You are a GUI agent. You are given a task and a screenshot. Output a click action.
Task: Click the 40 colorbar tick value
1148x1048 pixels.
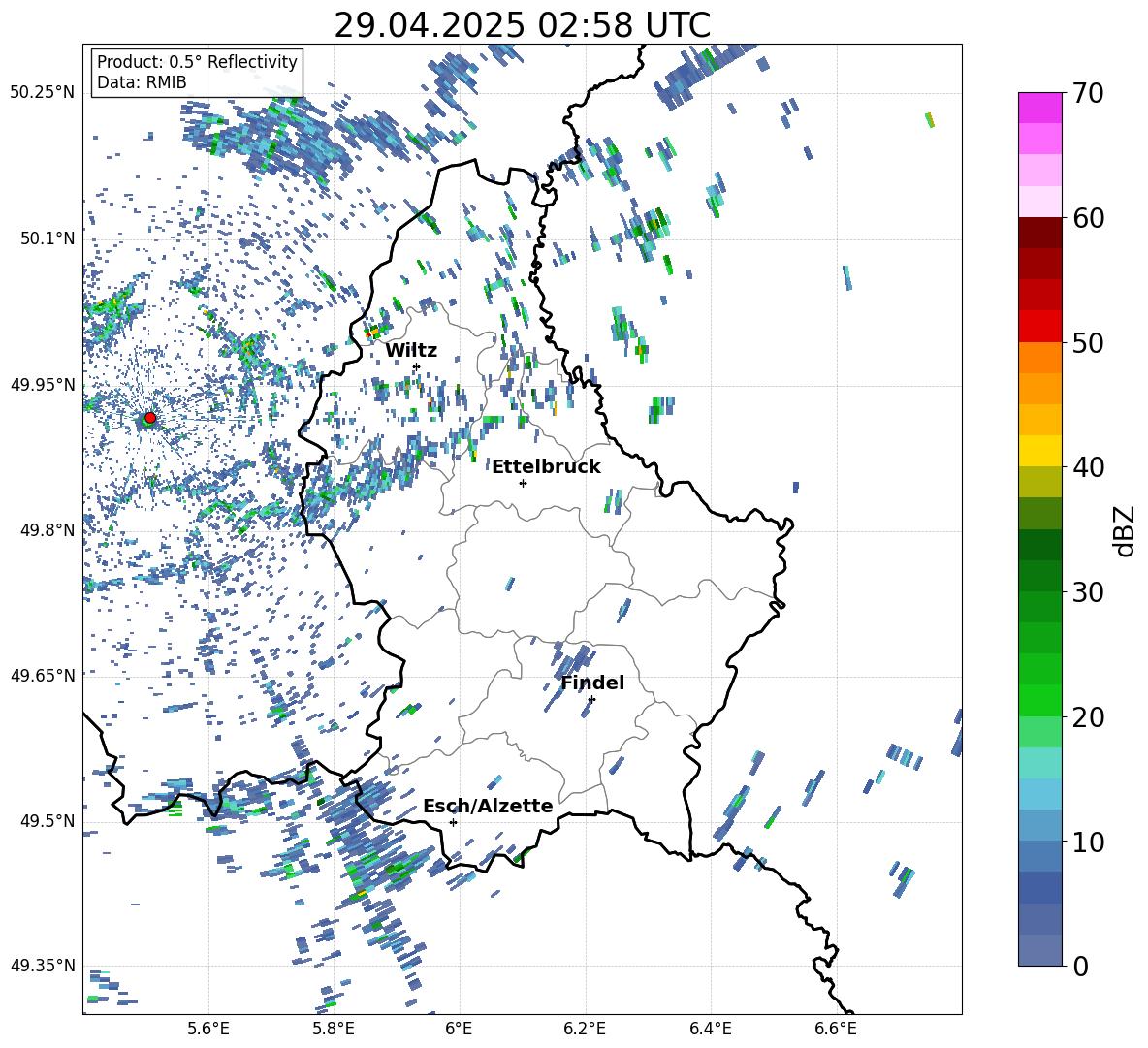pos(1088,467)
